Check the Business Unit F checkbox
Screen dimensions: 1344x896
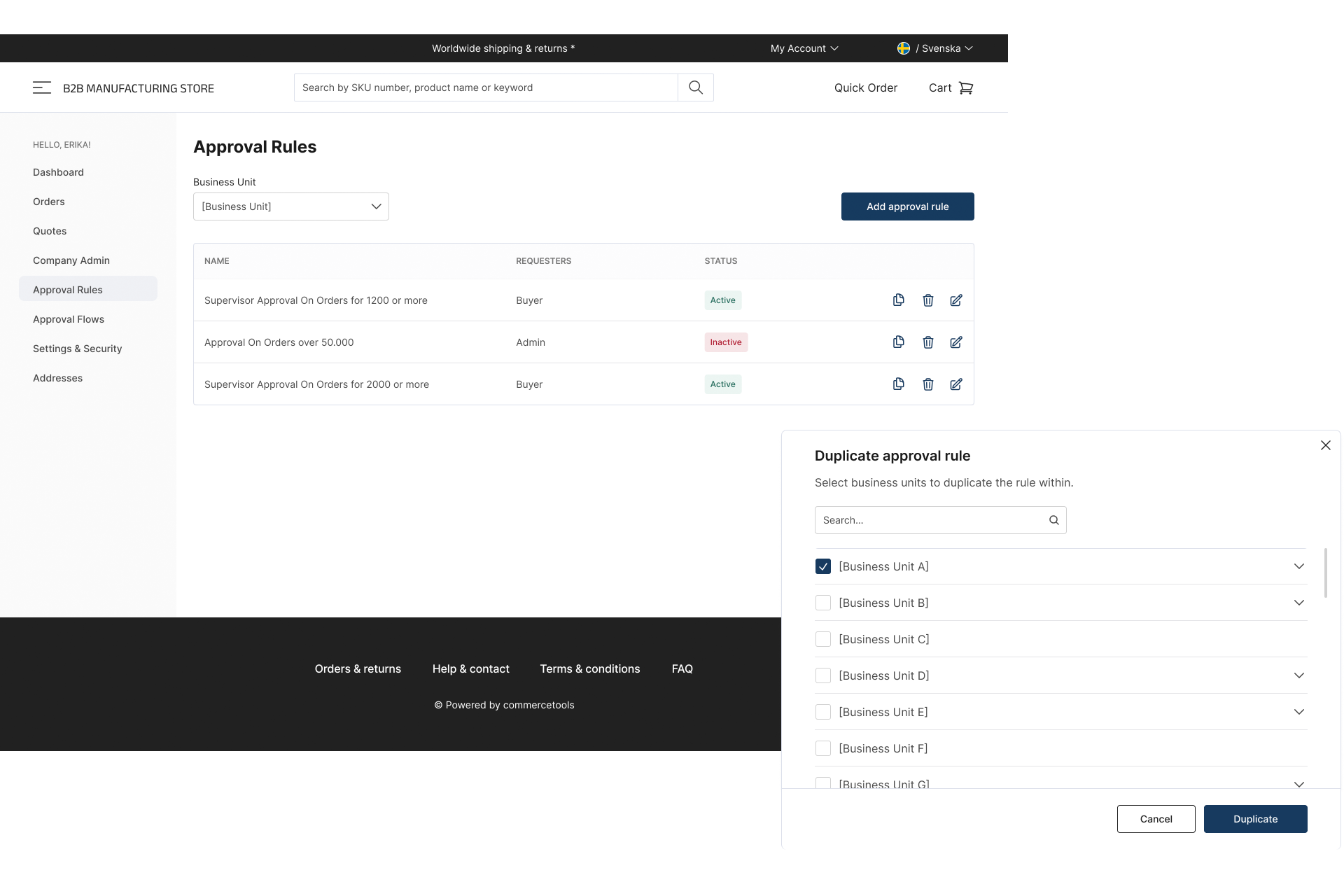click(x=823, y=748)
